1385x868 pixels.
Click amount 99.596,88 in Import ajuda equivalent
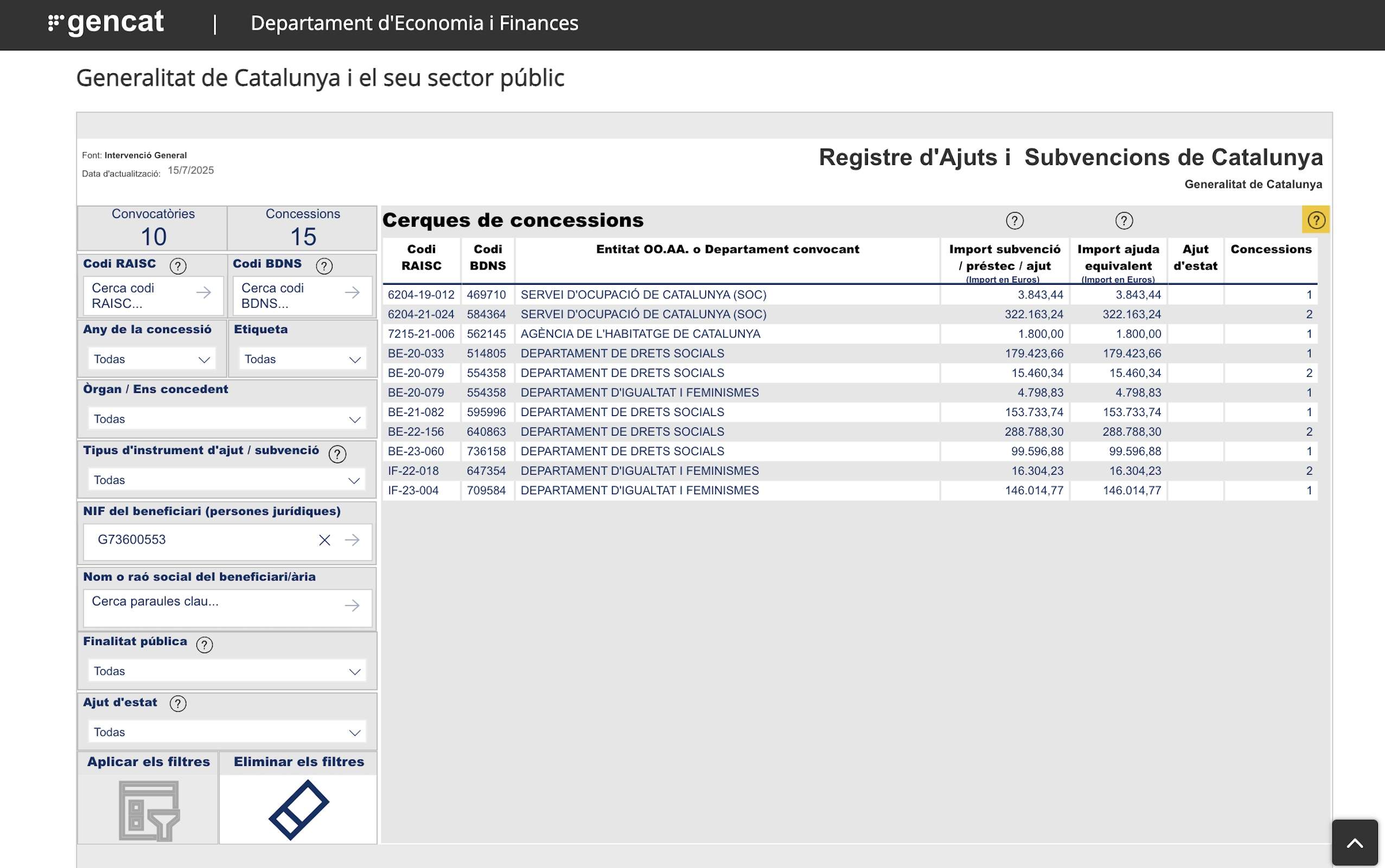1135,451
